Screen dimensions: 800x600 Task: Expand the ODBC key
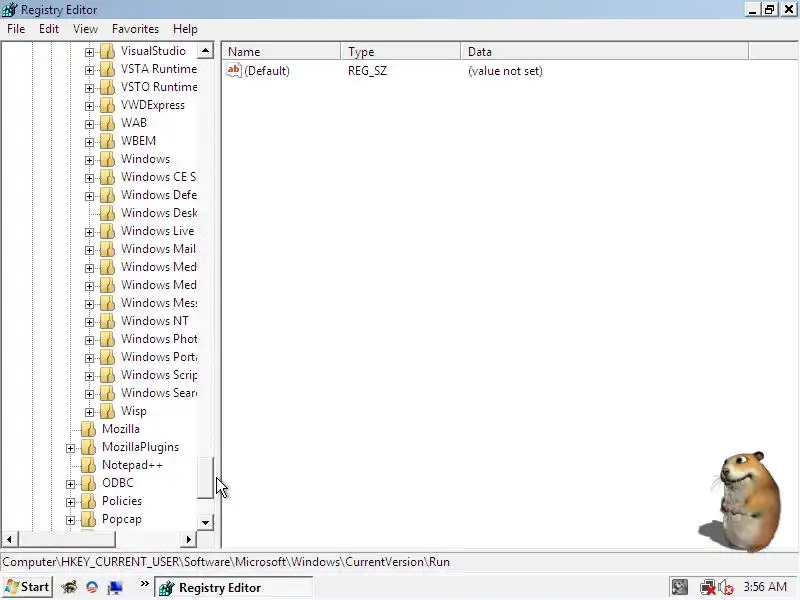(x=70, y=484)
